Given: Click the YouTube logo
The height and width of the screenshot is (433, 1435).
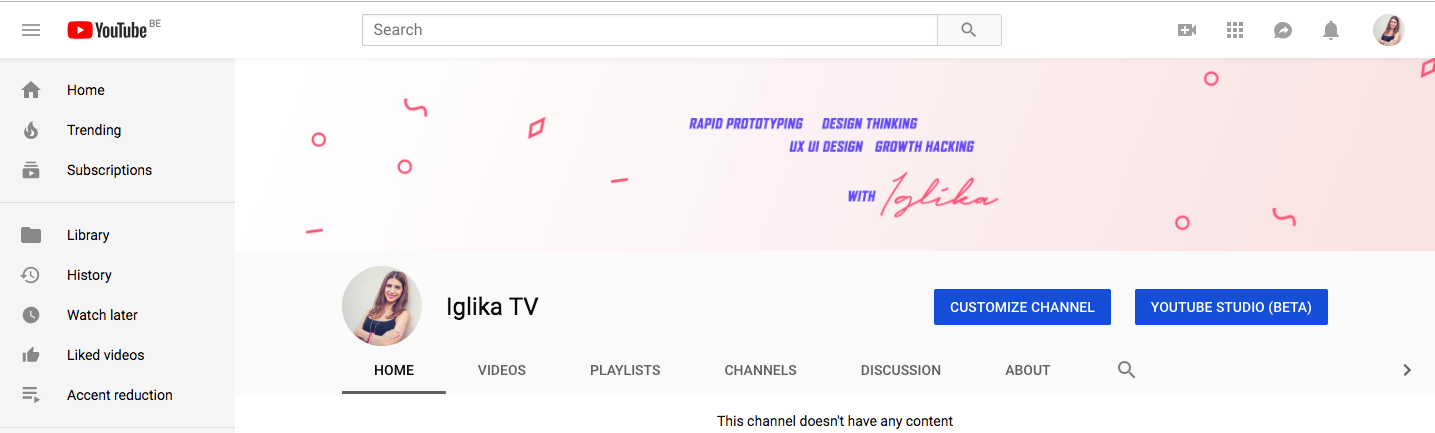Looking at the screenshot, I should (x=107, y=30).
